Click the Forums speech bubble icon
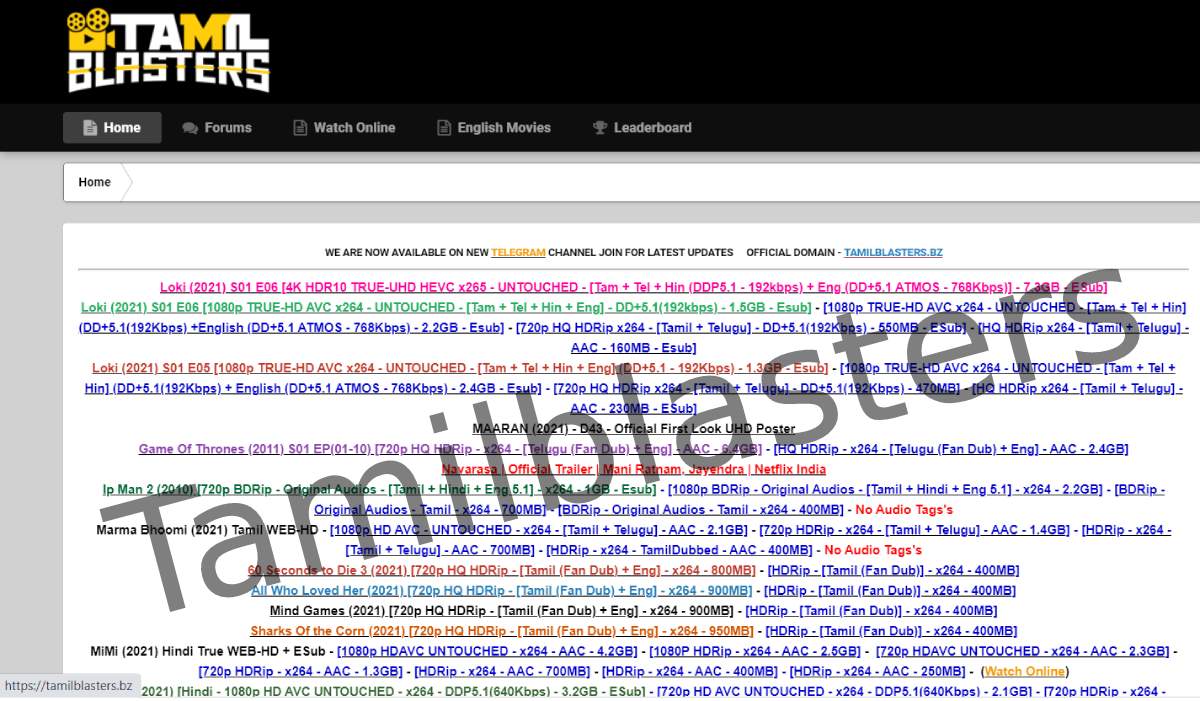The width and height of the screenshot is (1200, 701). (190, 128)
